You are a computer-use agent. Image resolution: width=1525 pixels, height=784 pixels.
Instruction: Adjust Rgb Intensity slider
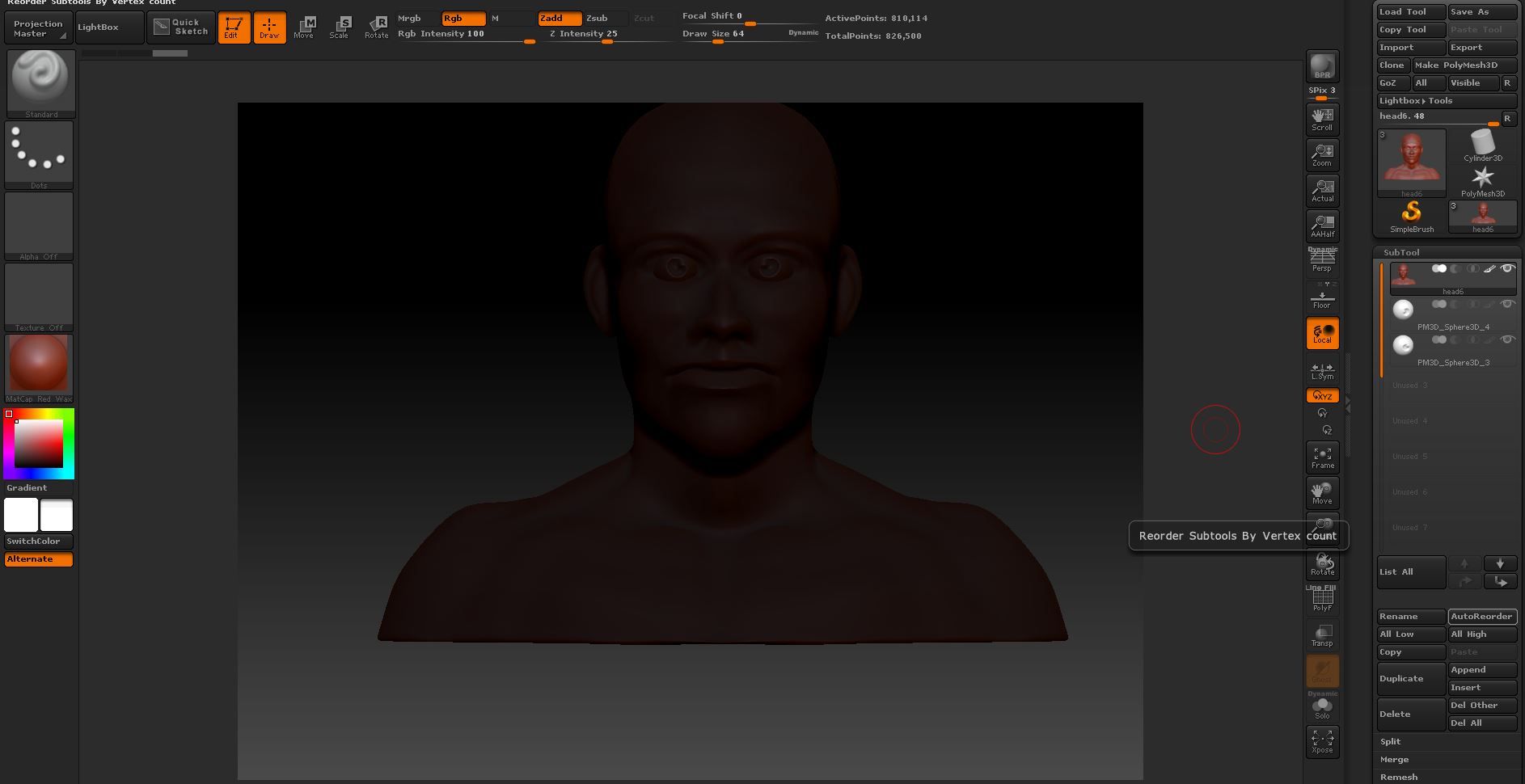[467, 36]
